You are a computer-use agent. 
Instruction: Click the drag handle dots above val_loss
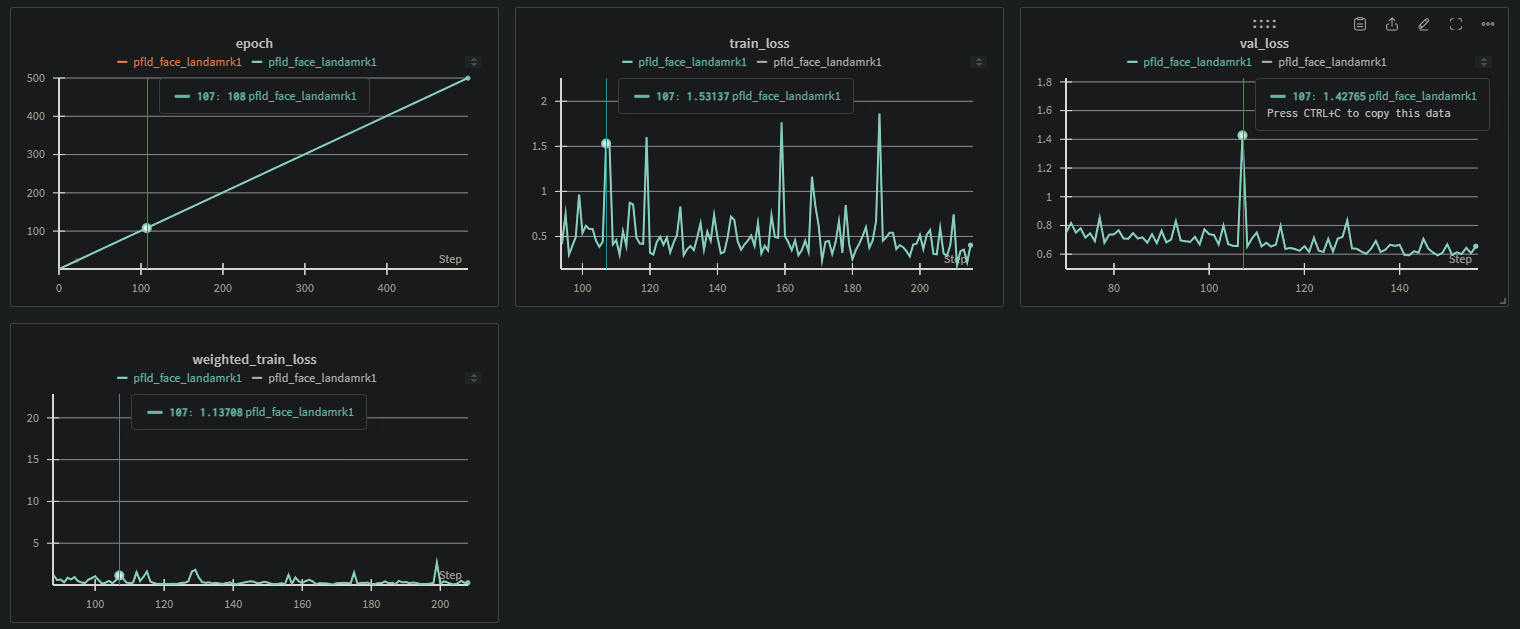(x=1264, y=23)
